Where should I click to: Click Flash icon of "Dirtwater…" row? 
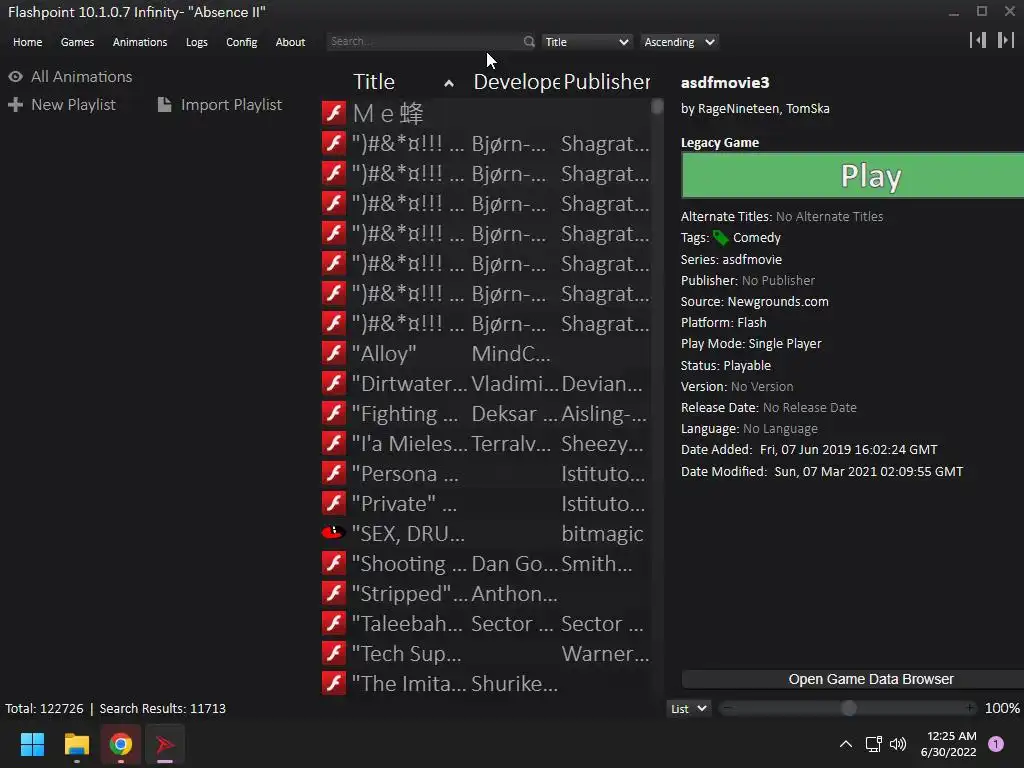334,383
